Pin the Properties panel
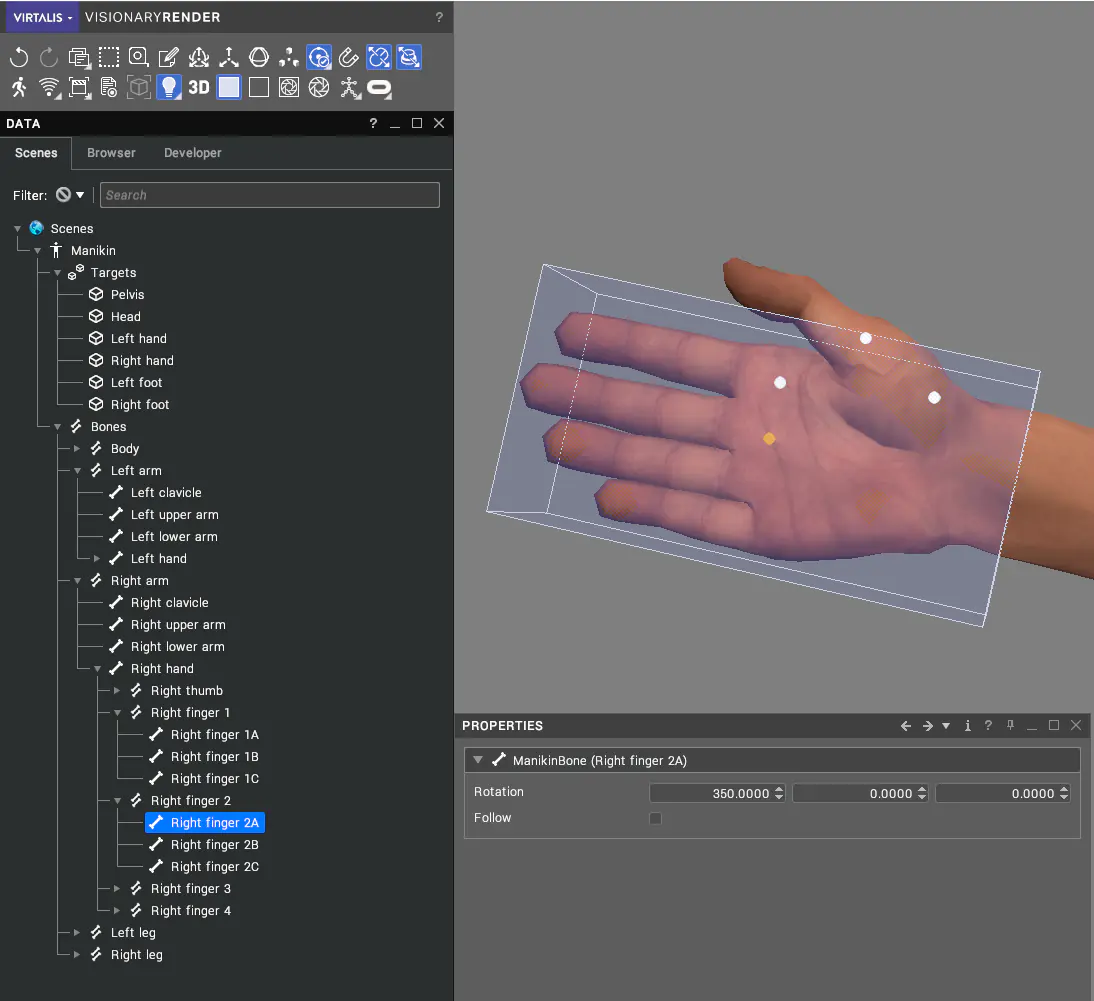The image size is (1094, 1001). coord(1010,725)
